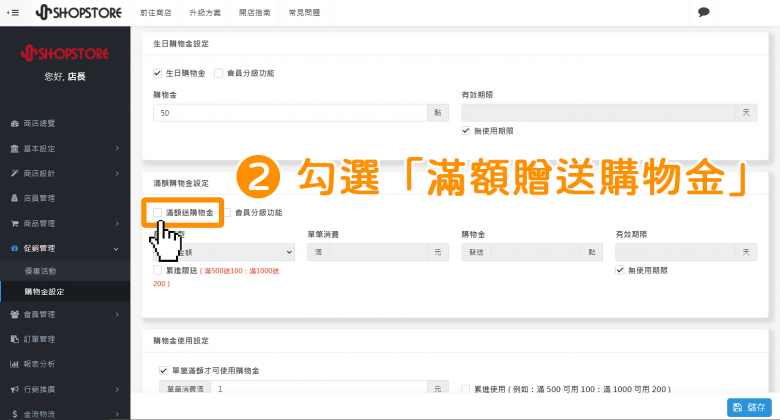Uncheck 無使用期限 in birthday section
The height and width of the screenshot is (420, 780).
tap(466, 131)
